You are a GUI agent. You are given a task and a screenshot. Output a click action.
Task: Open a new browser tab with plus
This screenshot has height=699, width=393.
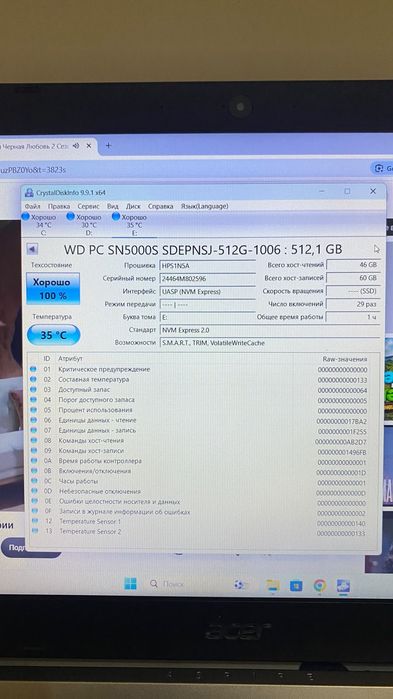pyautogui.click(x=108, y=146)
